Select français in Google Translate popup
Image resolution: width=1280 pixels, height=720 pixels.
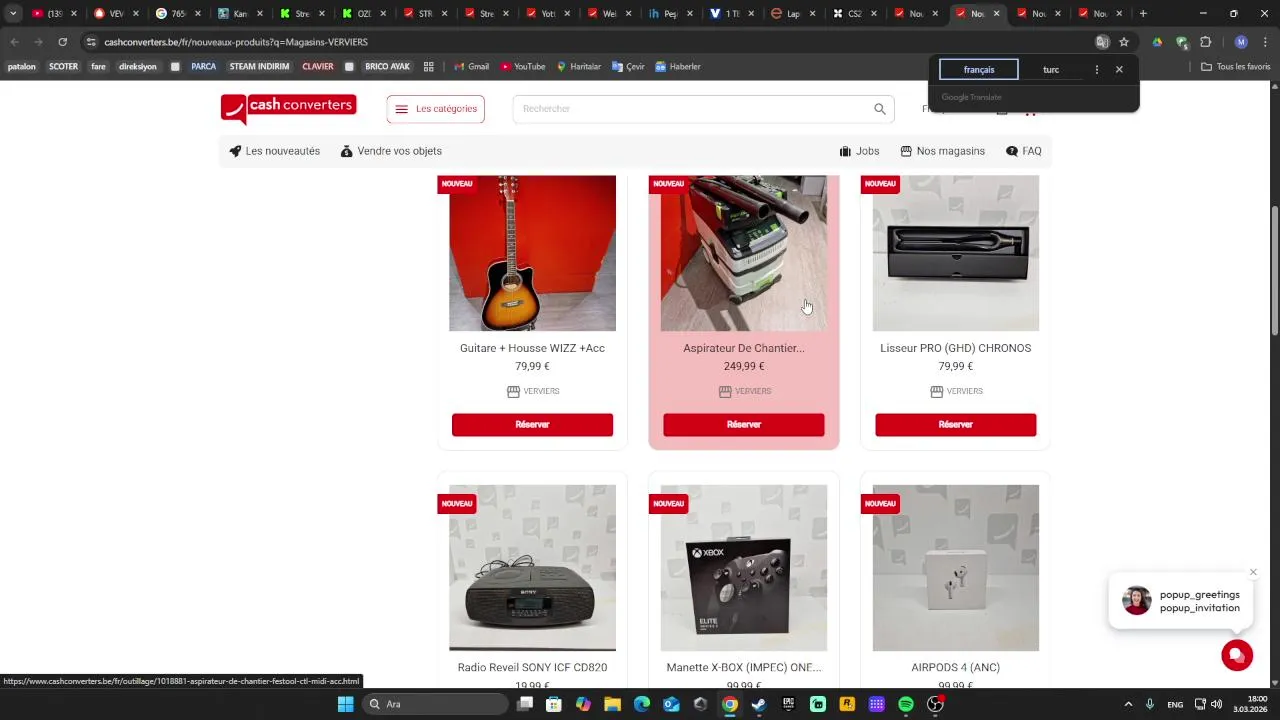pos(979,70)
